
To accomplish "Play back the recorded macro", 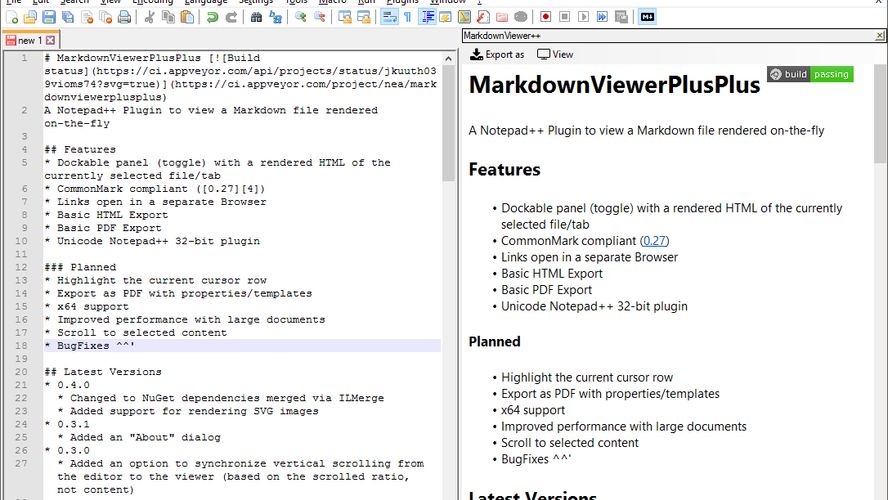I will coord(583,17).
